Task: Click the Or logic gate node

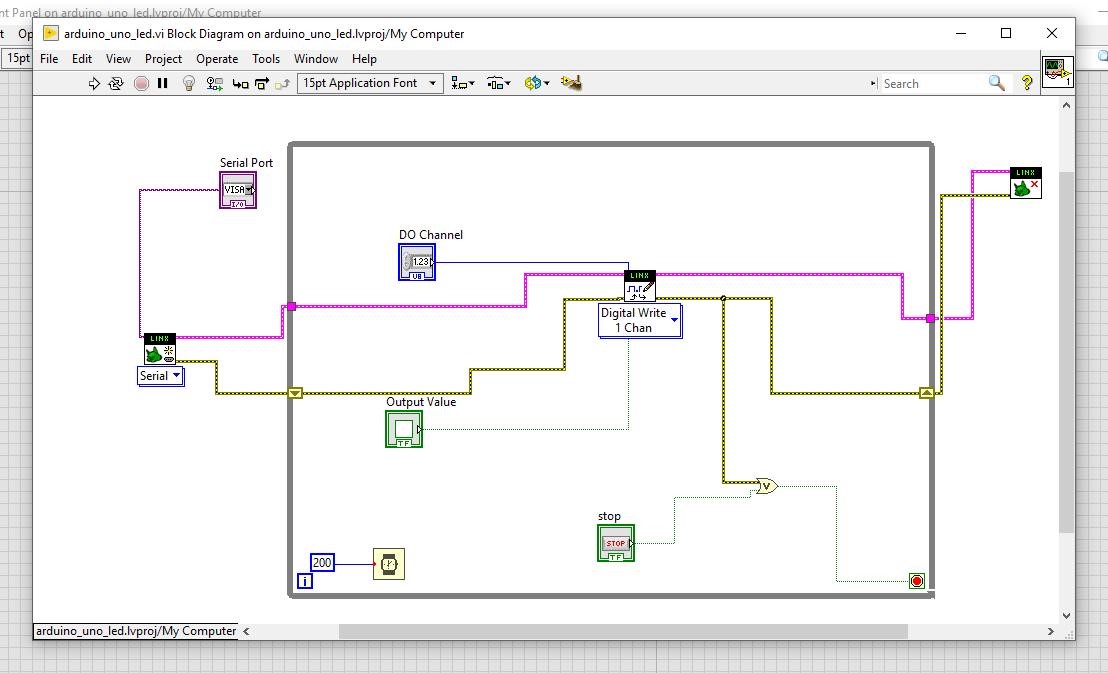Action: pos(765,487)
